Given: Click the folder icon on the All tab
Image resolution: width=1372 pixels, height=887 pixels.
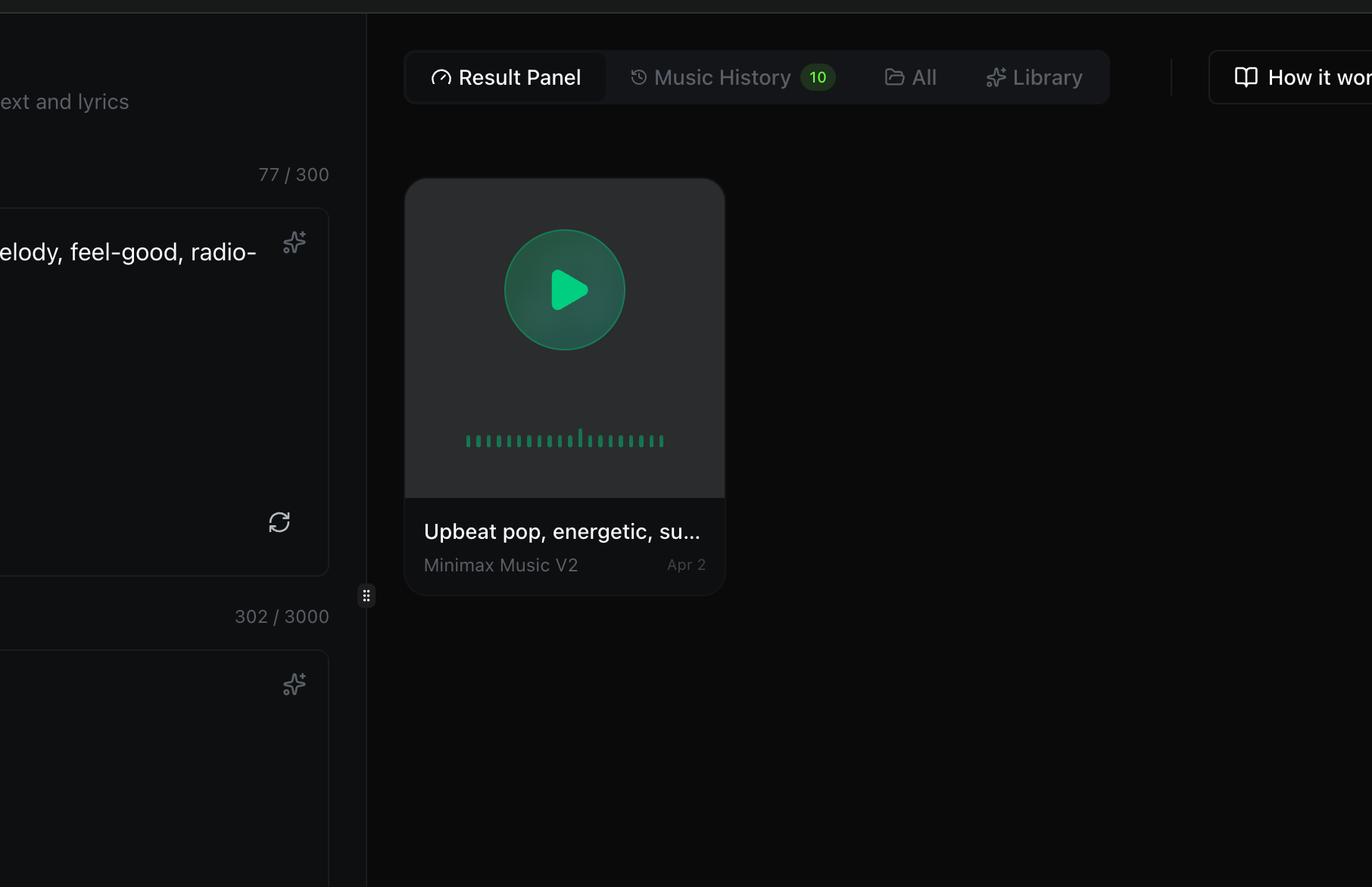Looking at the screenshot, I should coord(894,77).
